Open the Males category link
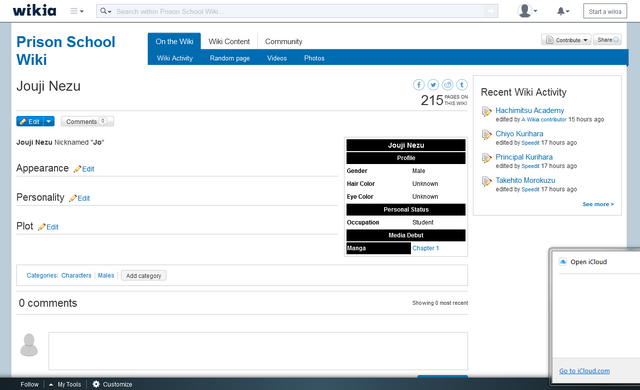Screen dimensions: 640x390 point(106,275)
